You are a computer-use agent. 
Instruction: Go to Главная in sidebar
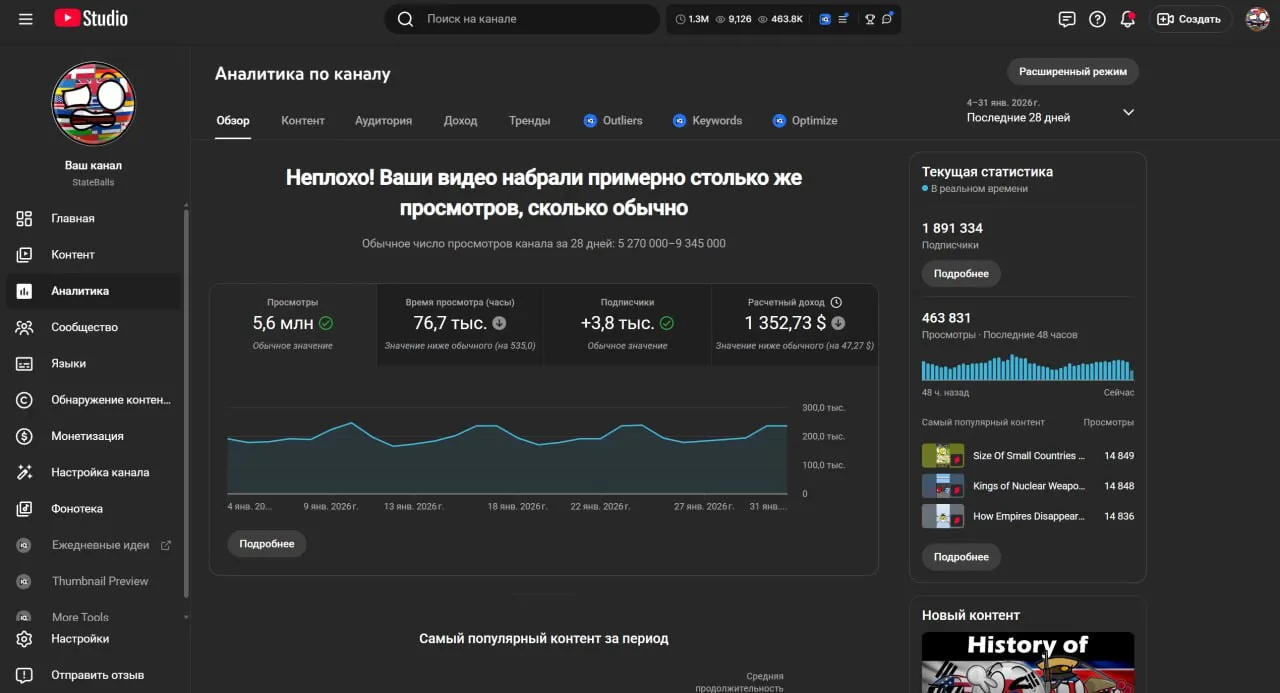pyautogui.click(x=94, y=218)
